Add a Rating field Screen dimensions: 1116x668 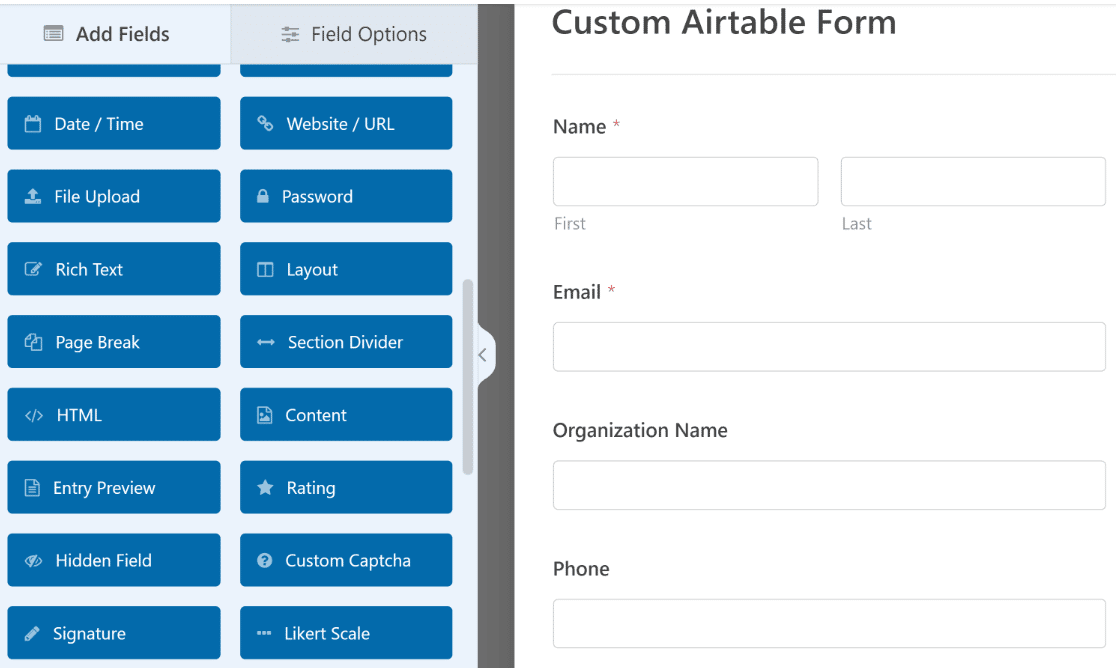(x=346, y=487)
